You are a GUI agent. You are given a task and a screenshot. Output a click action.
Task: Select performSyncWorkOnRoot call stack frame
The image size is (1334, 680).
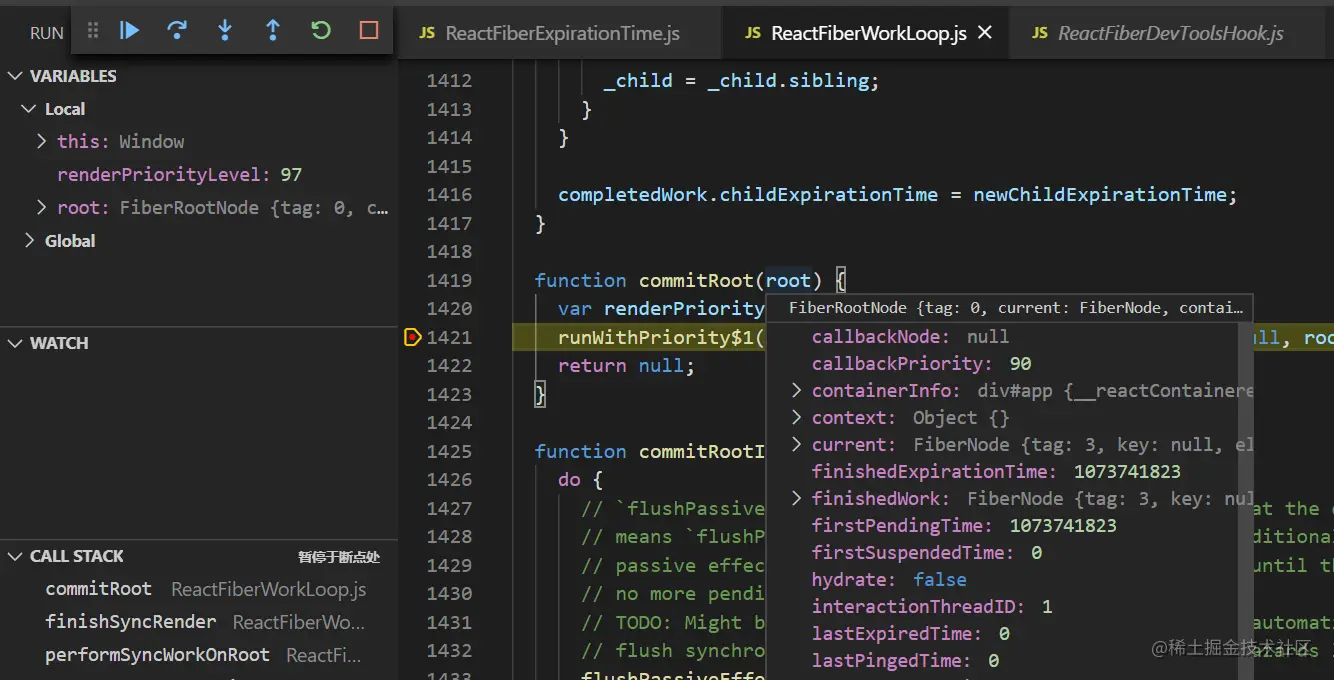(x=199, y=656)
